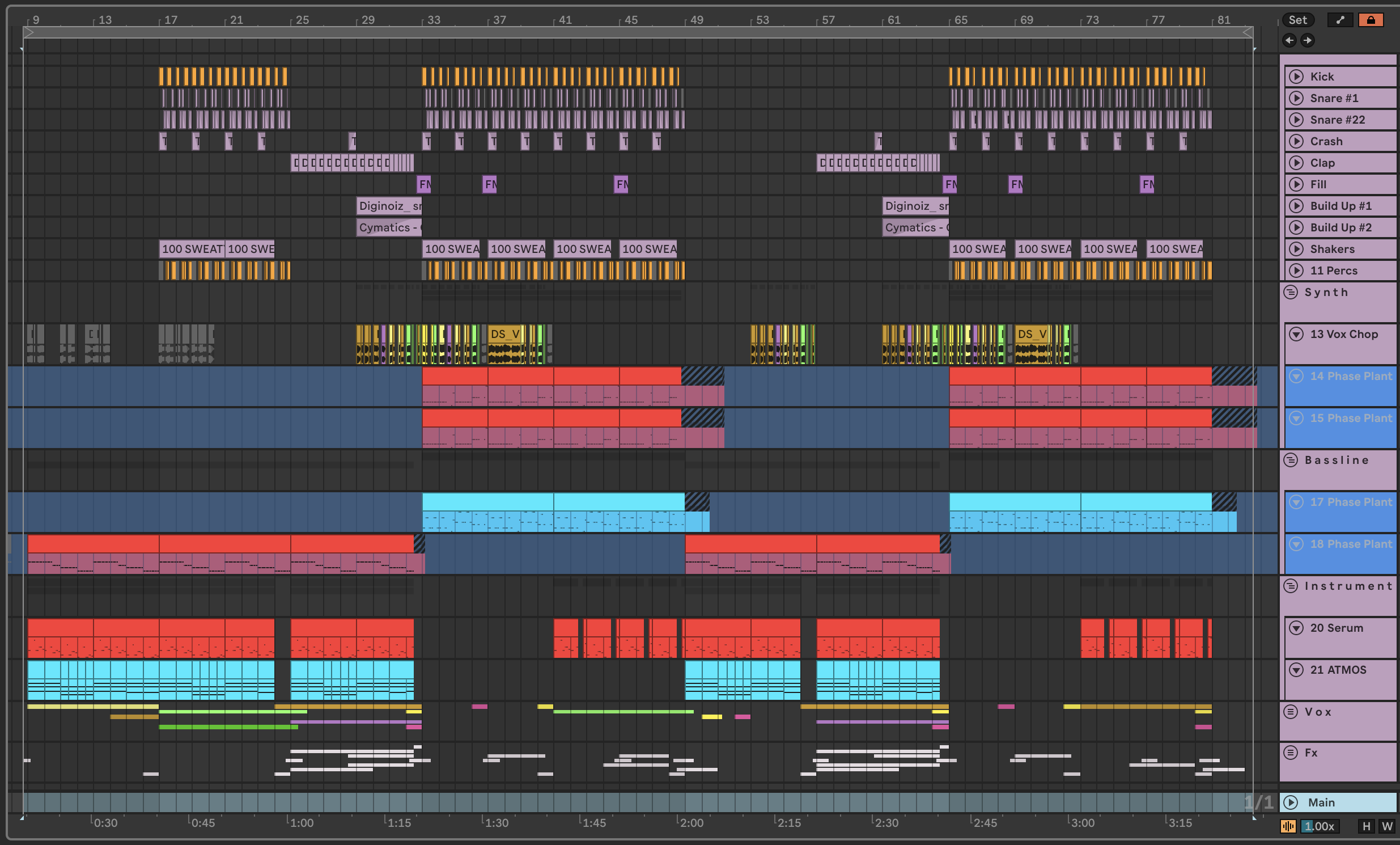Adjust the 1.00x zoom level control

[1320, 826]
